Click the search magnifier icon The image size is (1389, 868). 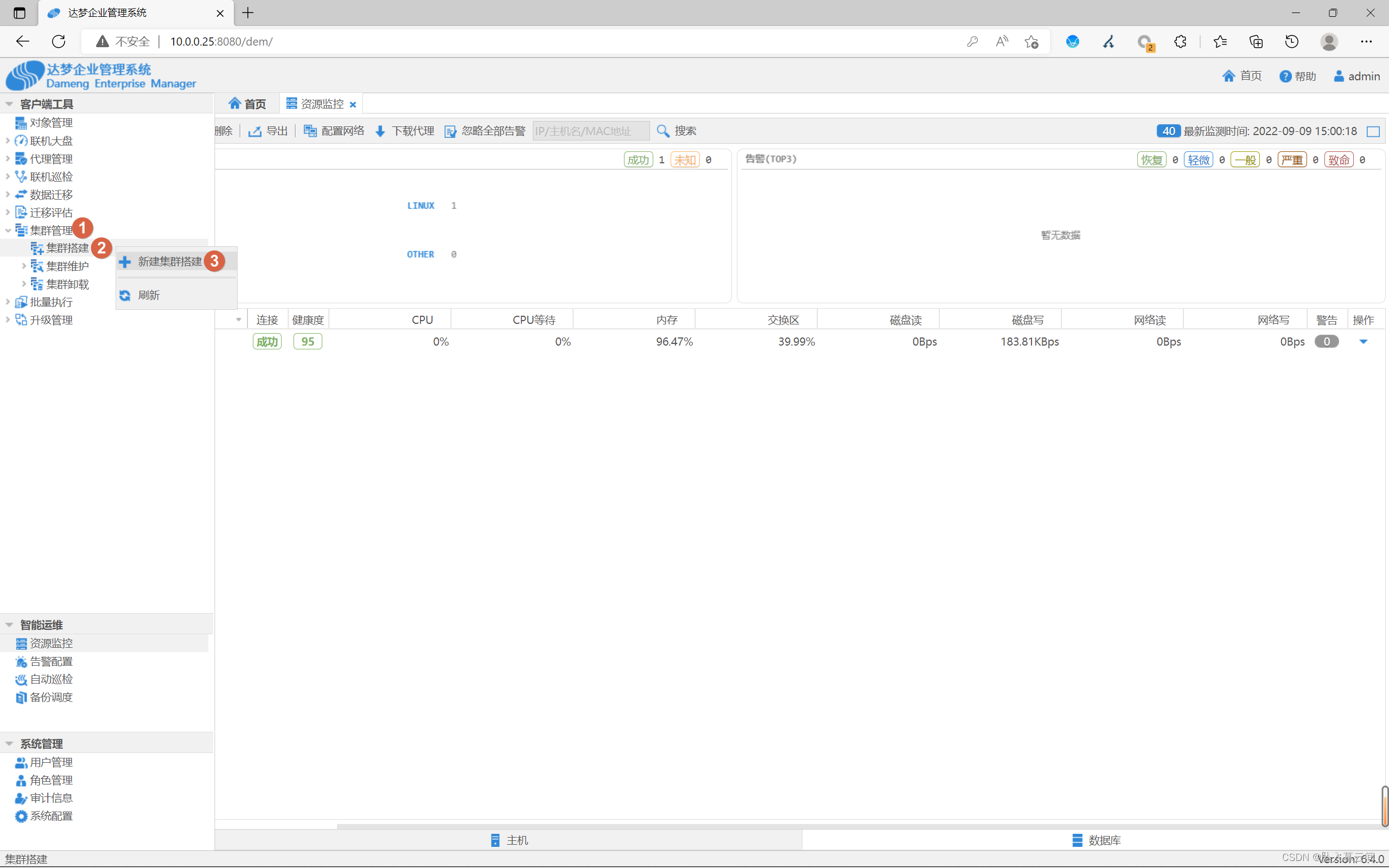(663, 131)
